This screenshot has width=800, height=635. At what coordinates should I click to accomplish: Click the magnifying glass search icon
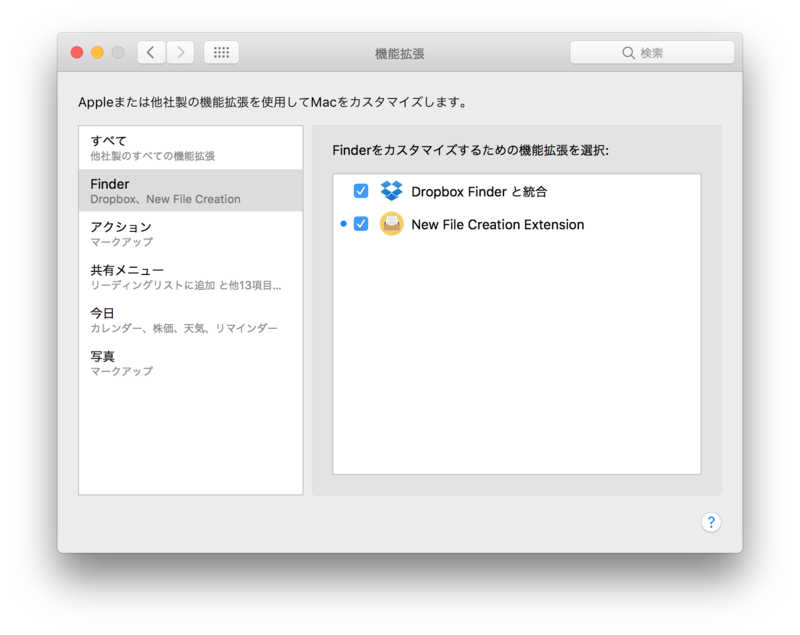pos(628,53)
